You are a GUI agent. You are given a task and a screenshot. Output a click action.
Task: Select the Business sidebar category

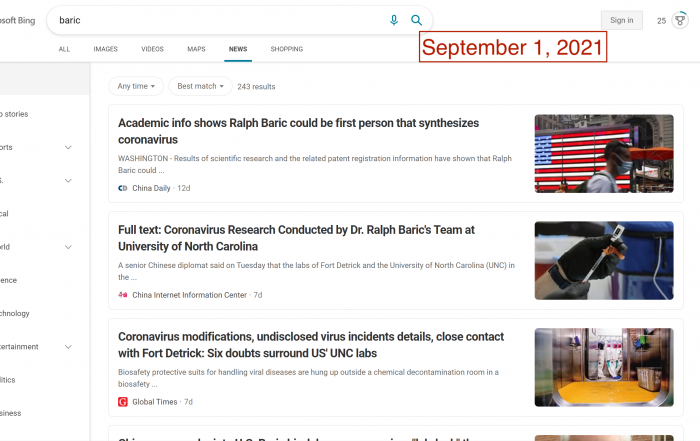(x=10, y=413)
